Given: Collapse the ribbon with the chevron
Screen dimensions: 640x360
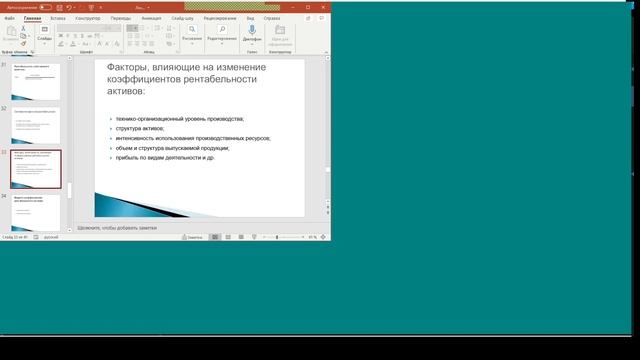Looking at the screenshot, I should tap(326, 52).
